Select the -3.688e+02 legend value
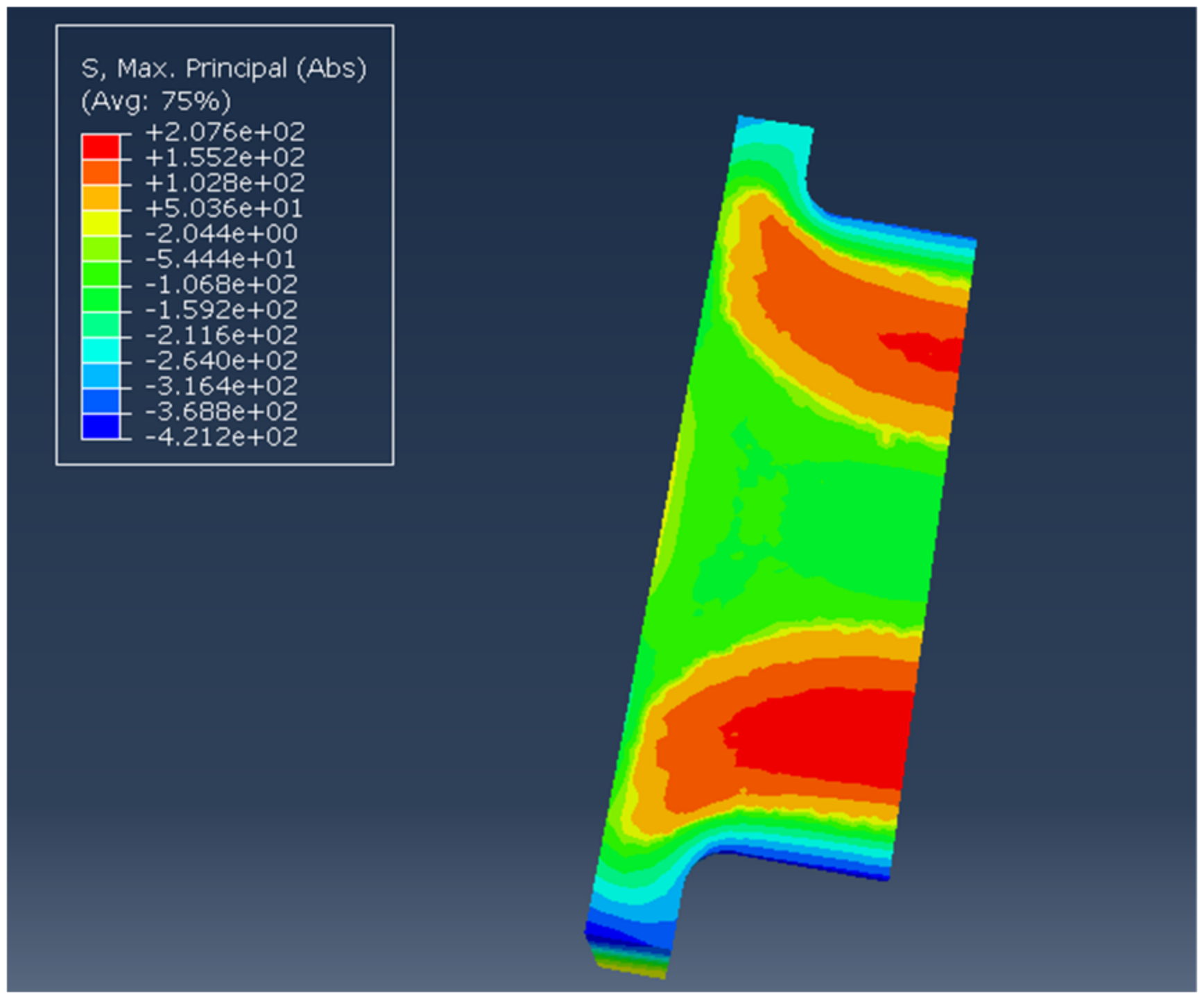Viewport: 1204px width, 999px height. (x=221, y=411)
